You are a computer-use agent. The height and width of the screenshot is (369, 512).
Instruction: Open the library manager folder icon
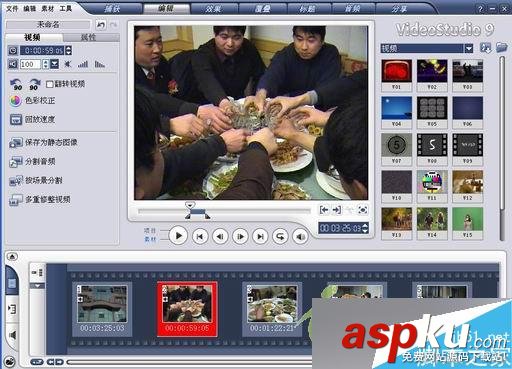click(x=501, y=48)
